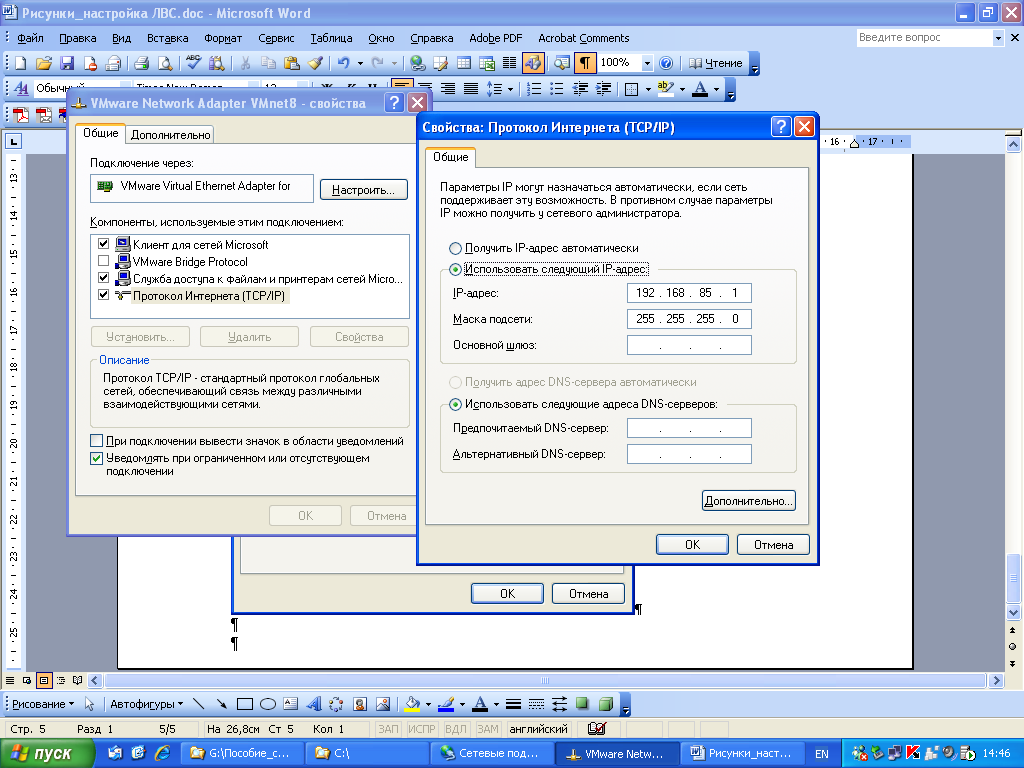Toggle the Клиент для сетей Microsoft checkbox
This screenshot has width=1024, height=768.
point(103,244)
